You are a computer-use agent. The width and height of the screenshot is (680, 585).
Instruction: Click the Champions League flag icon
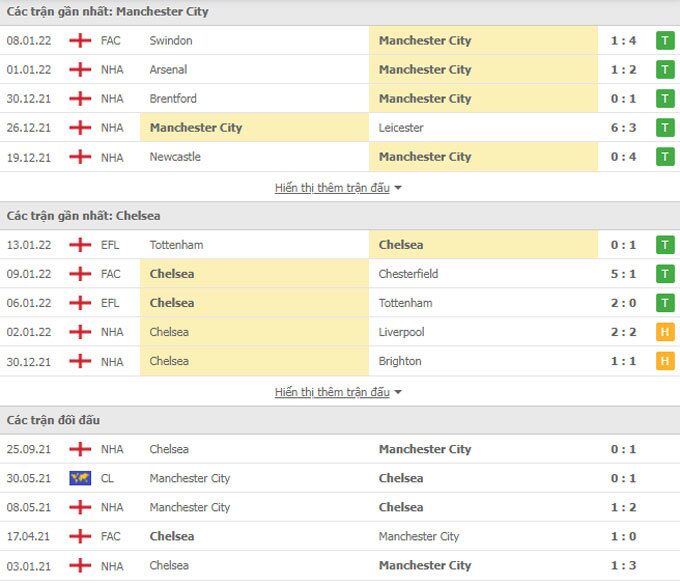coord(80,479)
